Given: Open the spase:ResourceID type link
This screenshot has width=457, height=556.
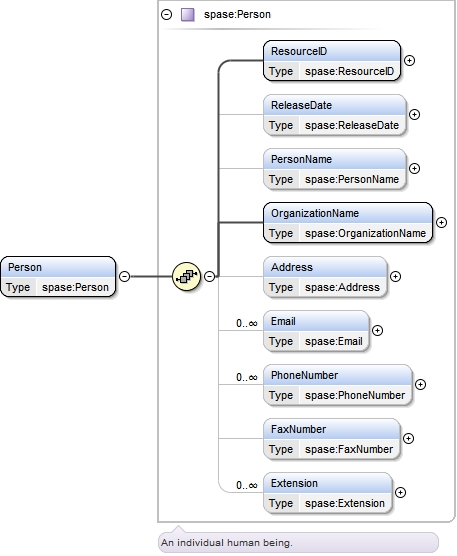Looking at the screenshot, I should pos(350,71).
